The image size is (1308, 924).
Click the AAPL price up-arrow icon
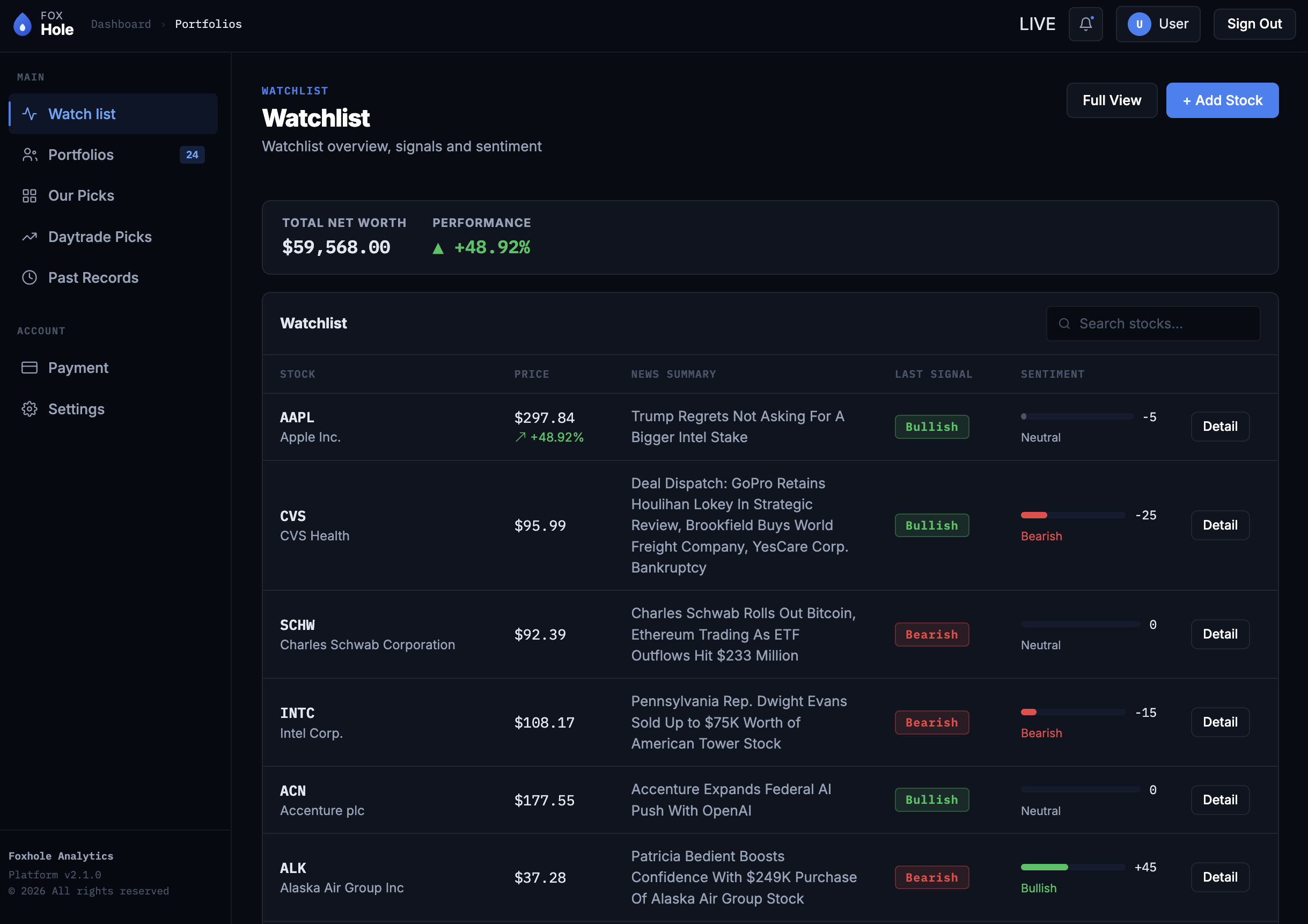(x=520, y=437)
